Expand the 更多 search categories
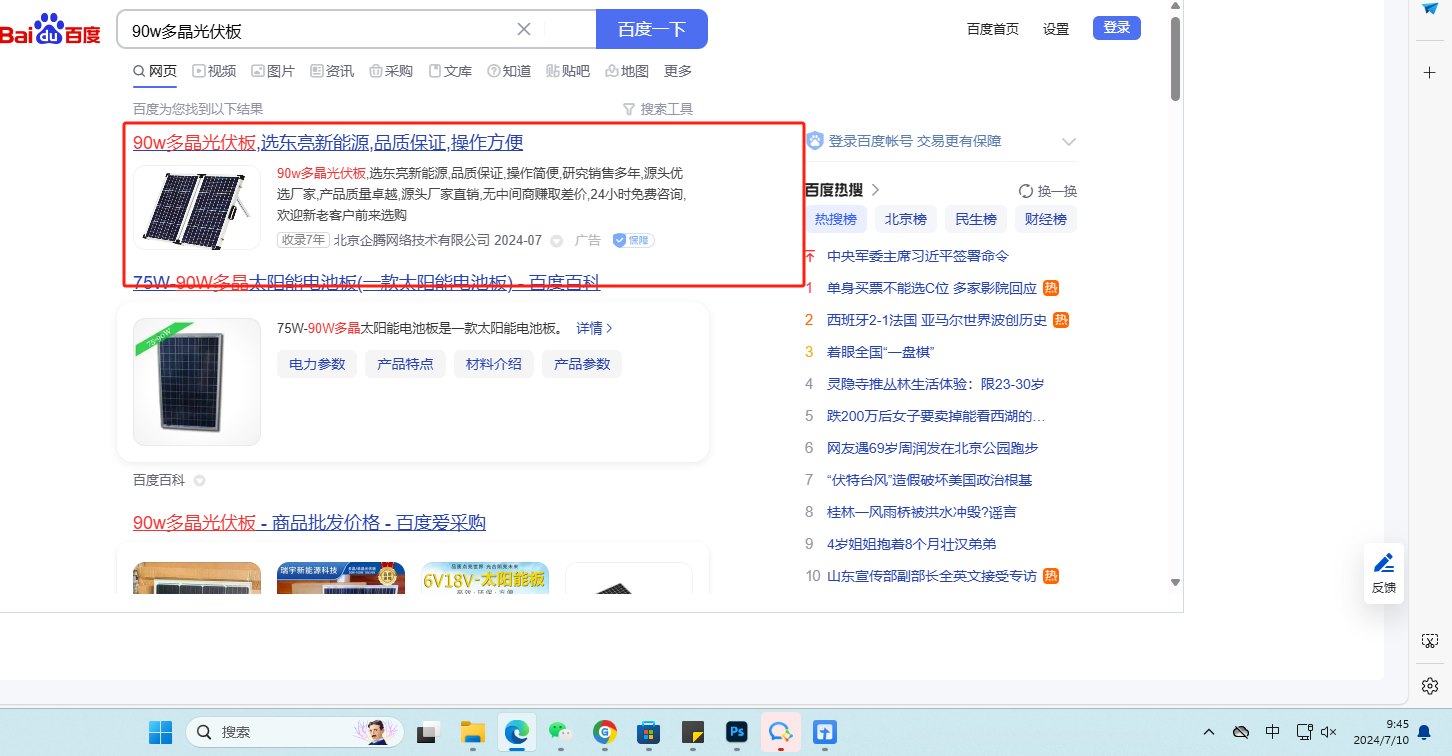 [x=677, y=71]
